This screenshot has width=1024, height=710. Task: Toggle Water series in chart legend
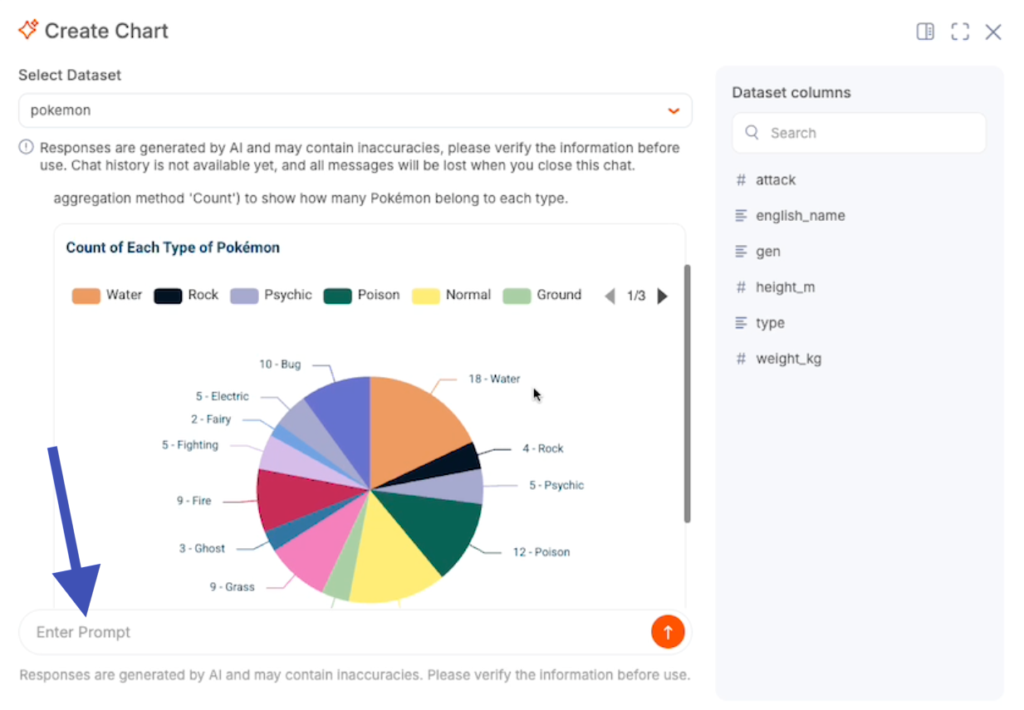(x=107, y=295)
